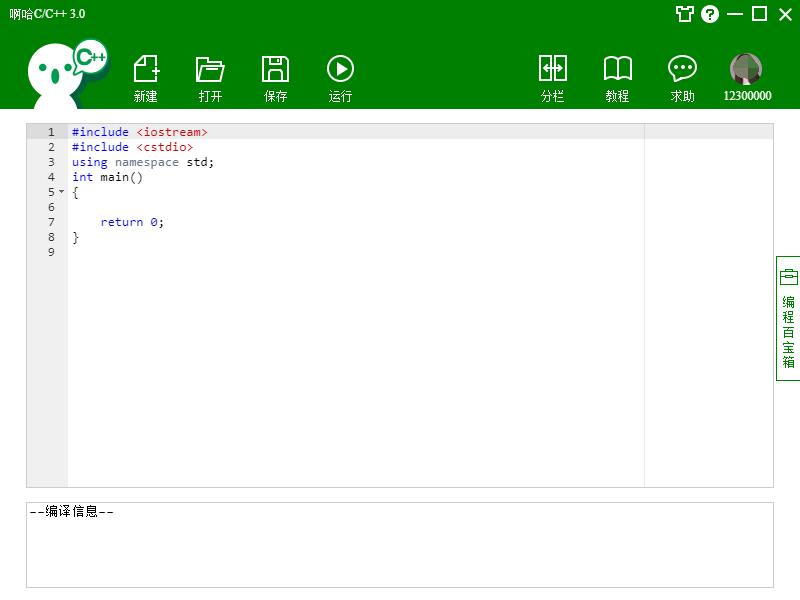Click line number 1 in gutter
The image size is (800, 600).
coord(51,132)
